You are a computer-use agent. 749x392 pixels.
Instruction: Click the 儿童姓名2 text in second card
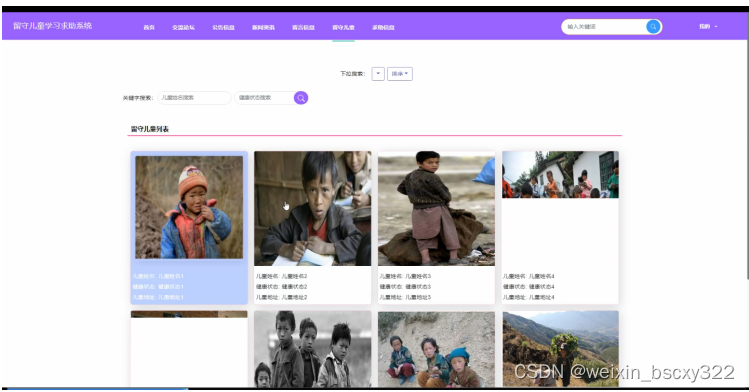(294, 276)
